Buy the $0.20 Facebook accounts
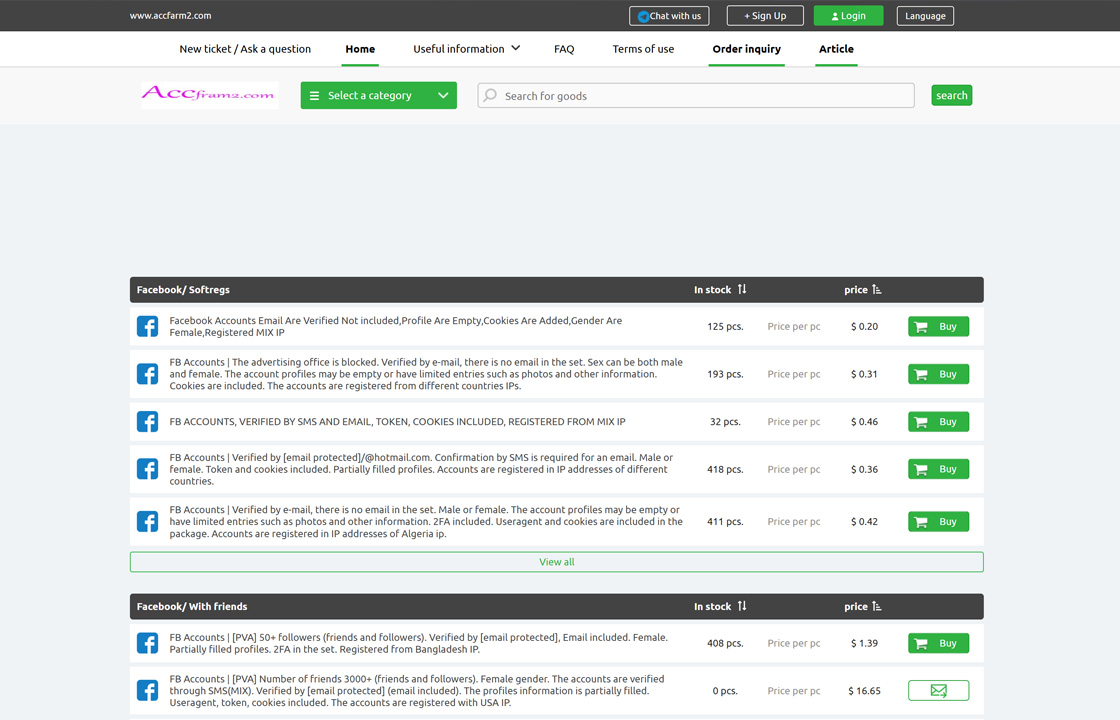Image resolution: width=1120 pixels, height=720 pixels. click(939, 326)
